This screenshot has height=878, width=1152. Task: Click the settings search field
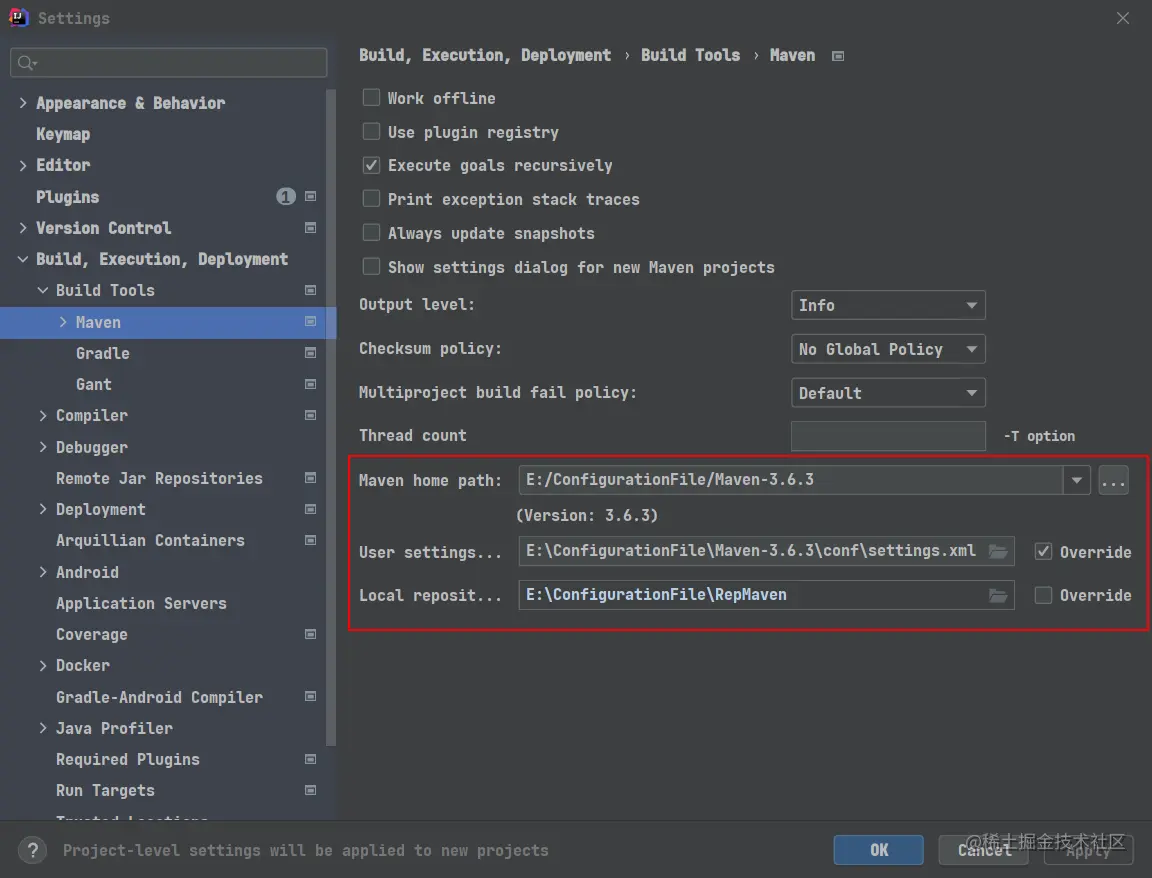pyautogui.click(x=169, y=62)
